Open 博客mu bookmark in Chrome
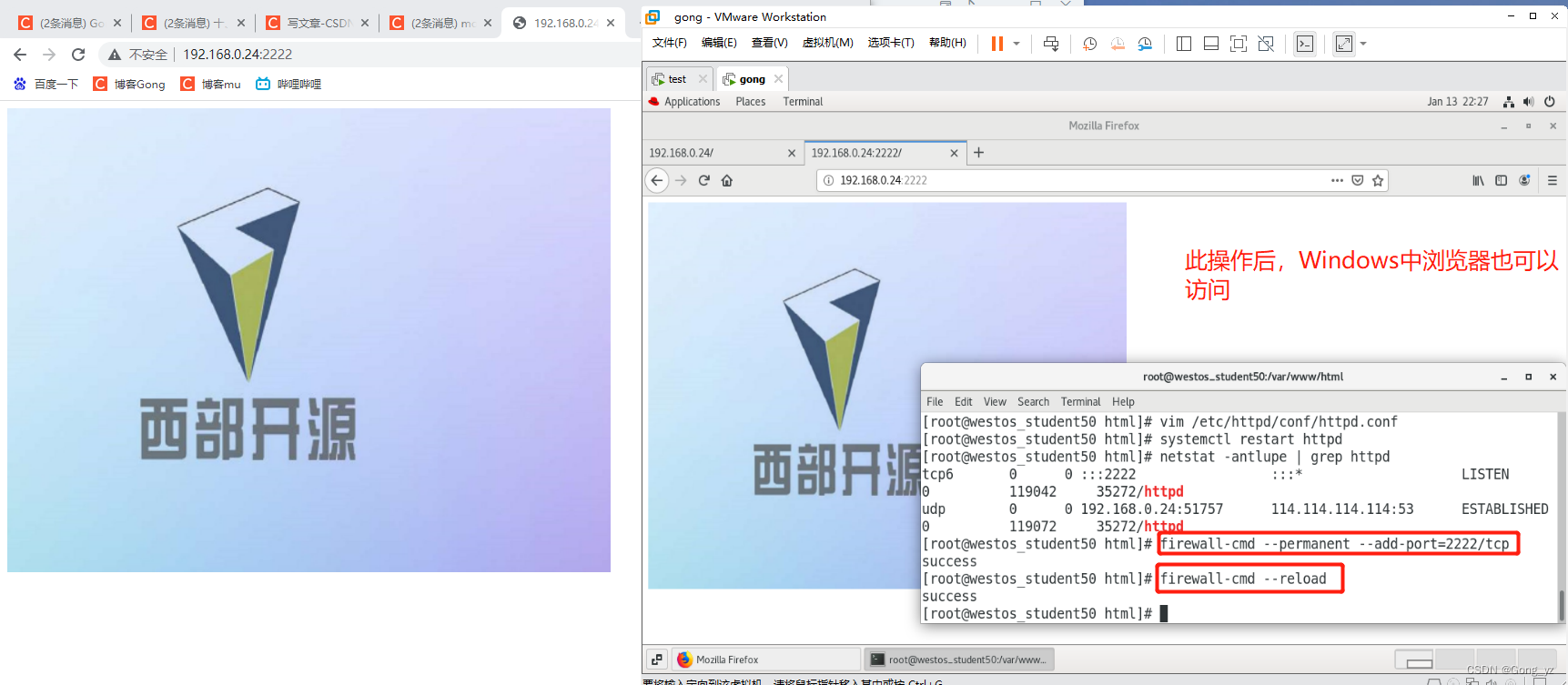This screenshot has width=1568, height=685. click(x=211, y=84)
